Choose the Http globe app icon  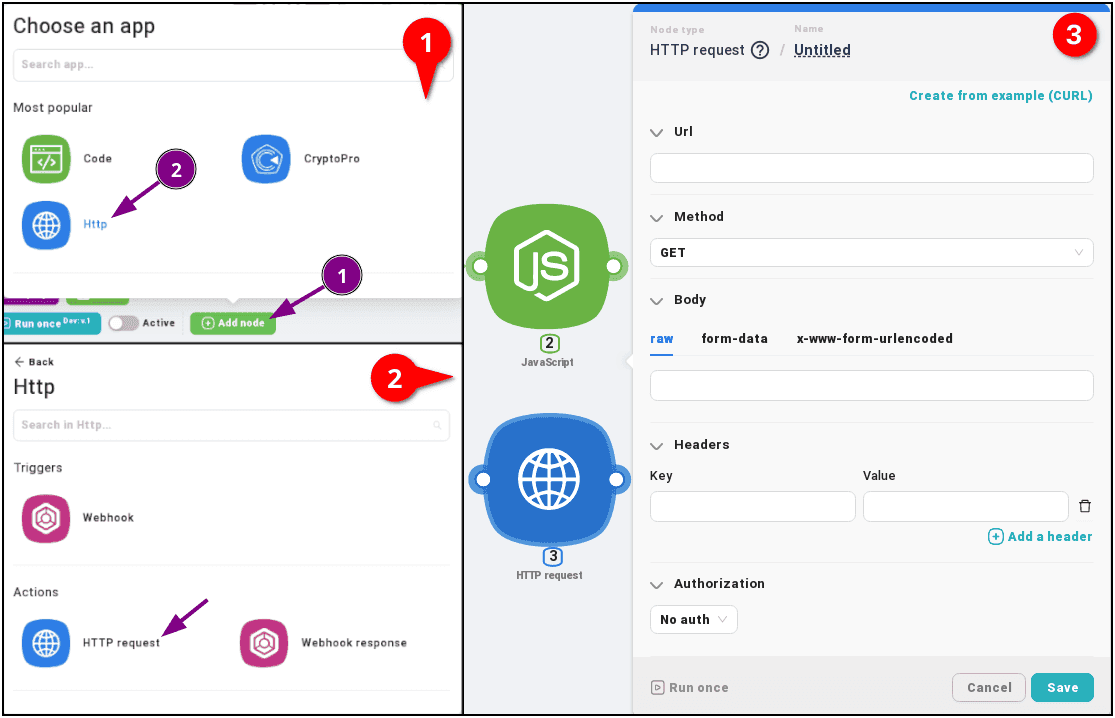click(x=46, y=225)
